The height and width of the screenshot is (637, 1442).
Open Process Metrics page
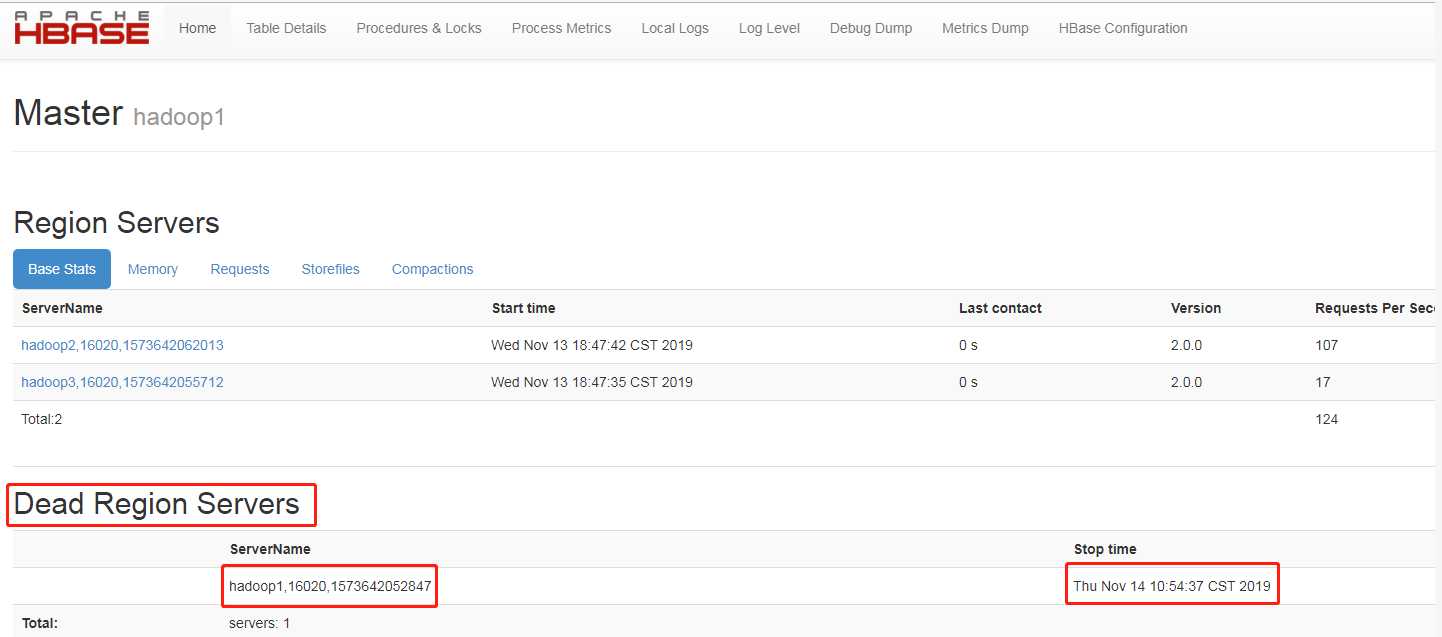561,28
